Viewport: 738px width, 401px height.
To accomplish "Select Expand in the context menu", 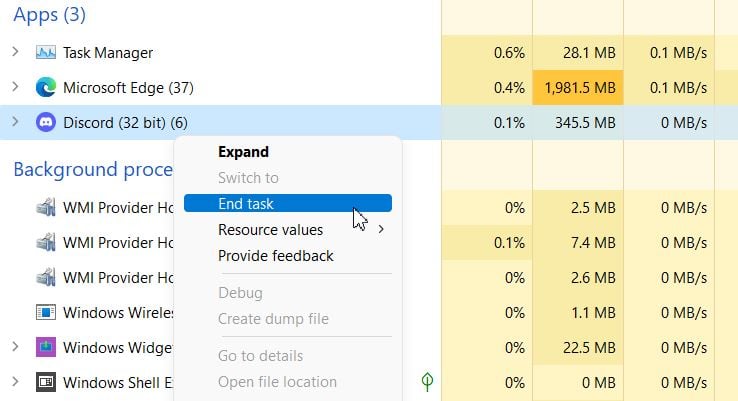I will [243, 152].
